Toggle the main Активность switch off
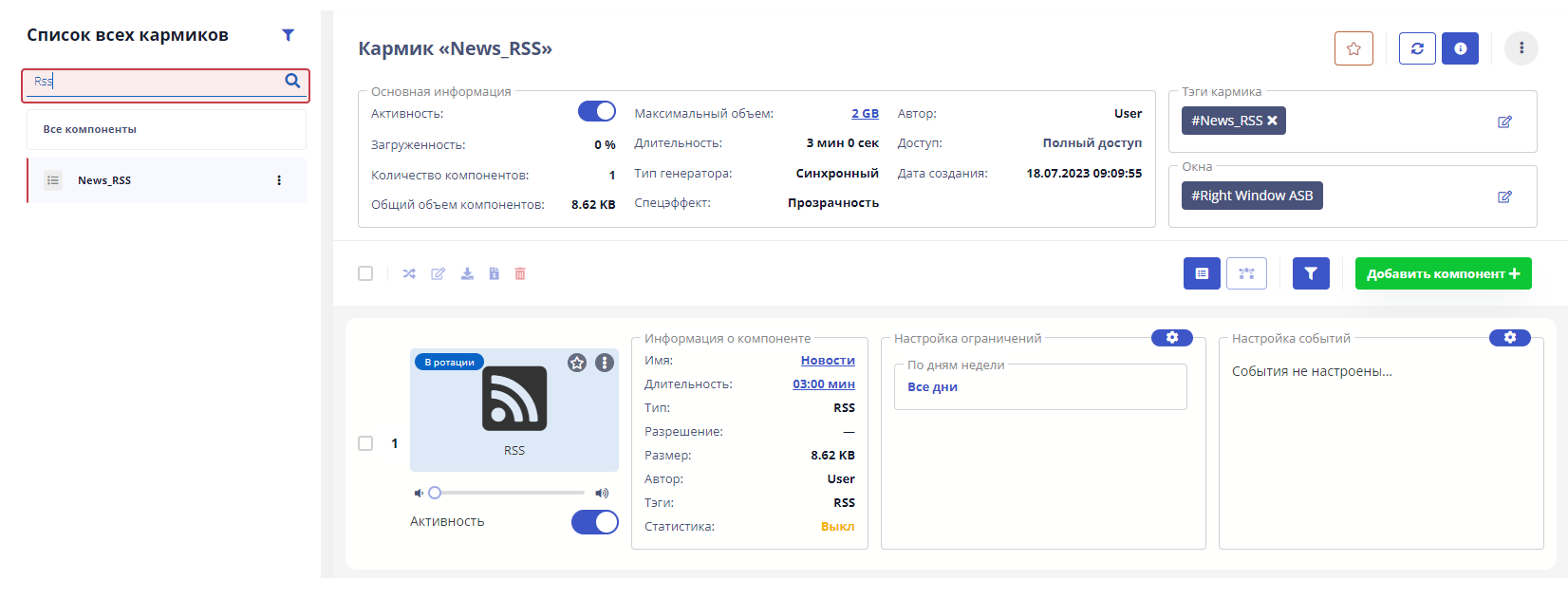1568x599 pixels. (x=597, y=112)
